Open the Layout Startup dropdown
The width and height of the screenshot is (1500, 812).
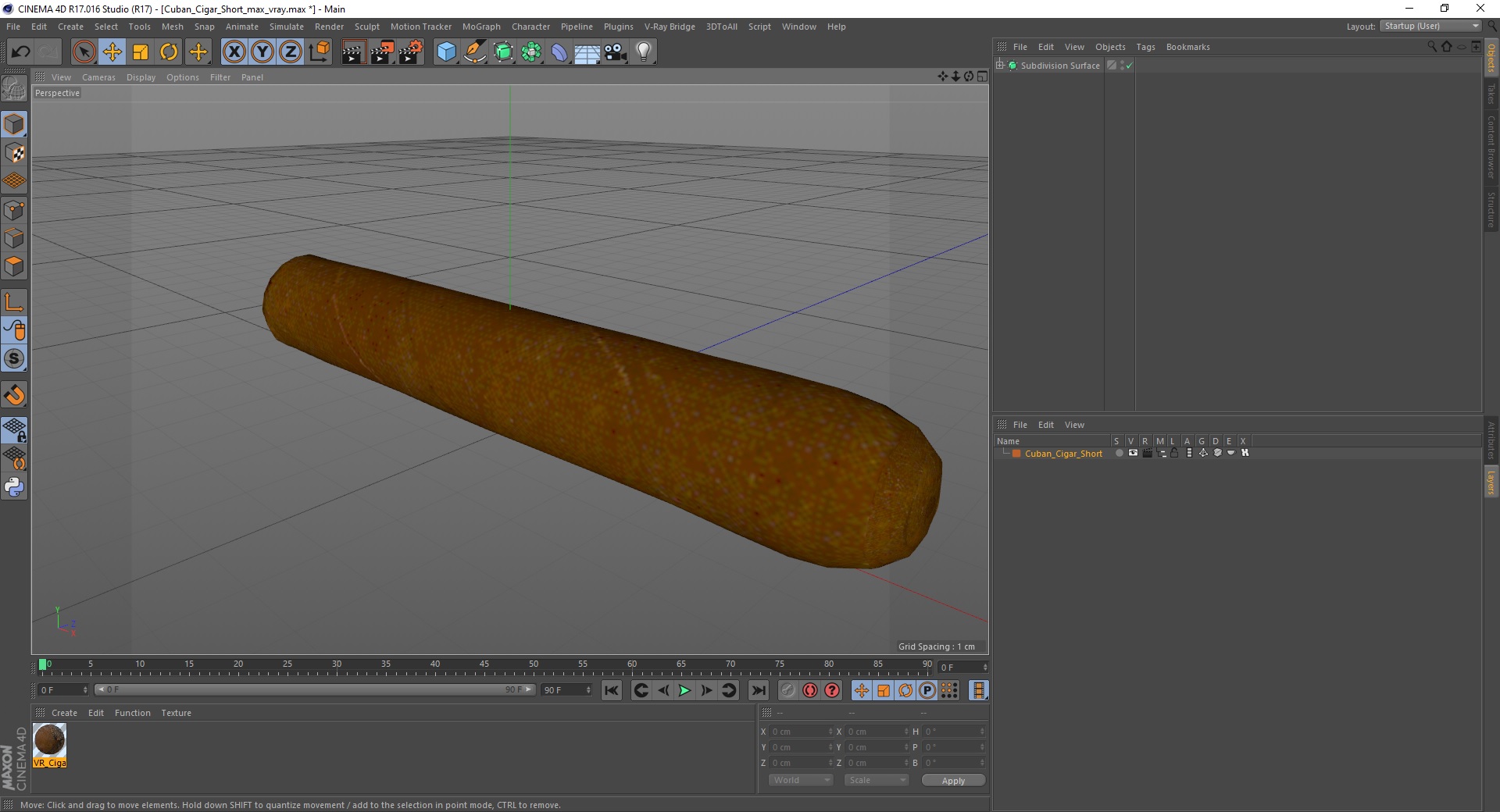[1430, 27]
